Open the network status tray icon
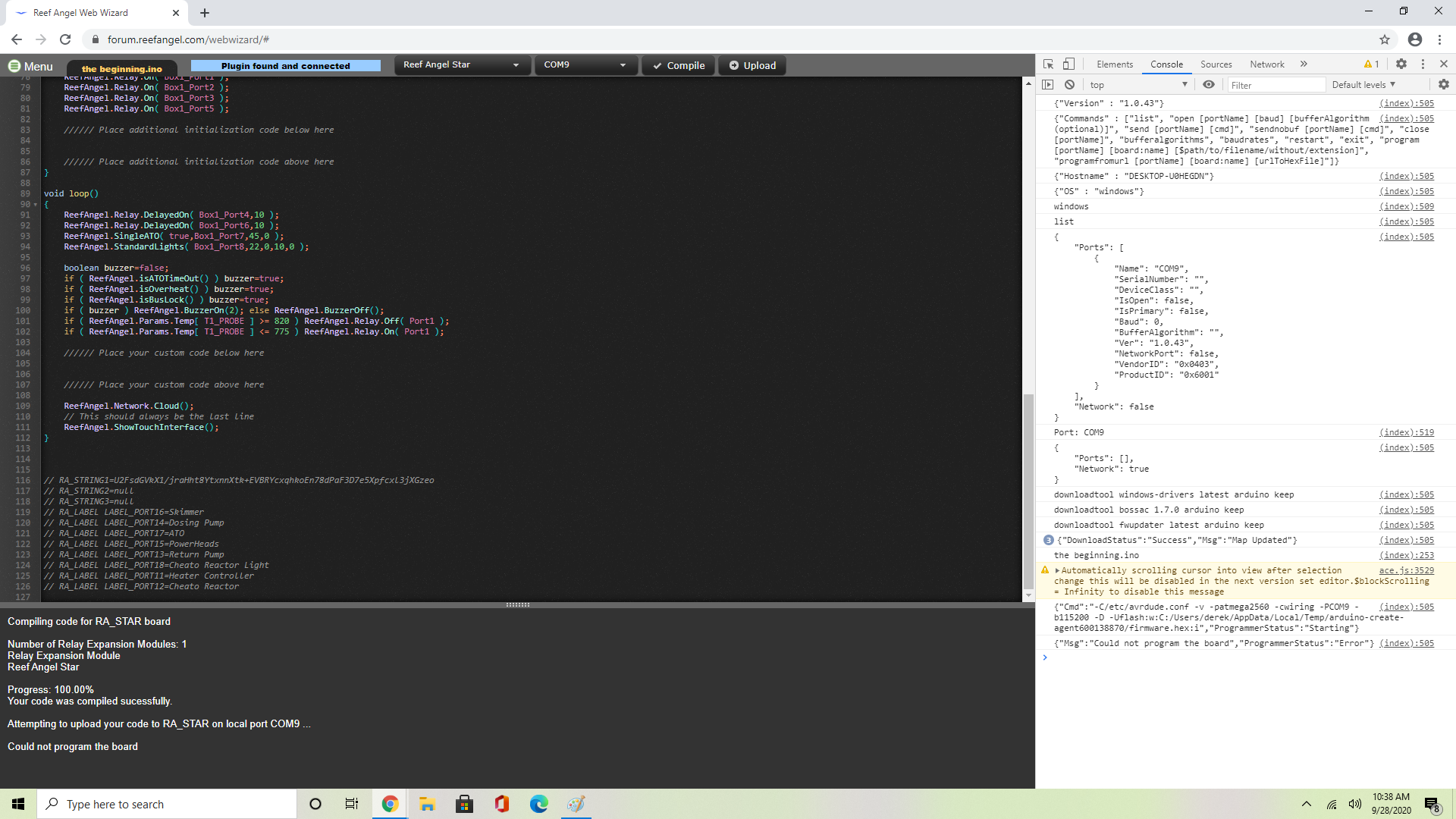This screenshot has width=1456, height=819. pos(1332,805)
